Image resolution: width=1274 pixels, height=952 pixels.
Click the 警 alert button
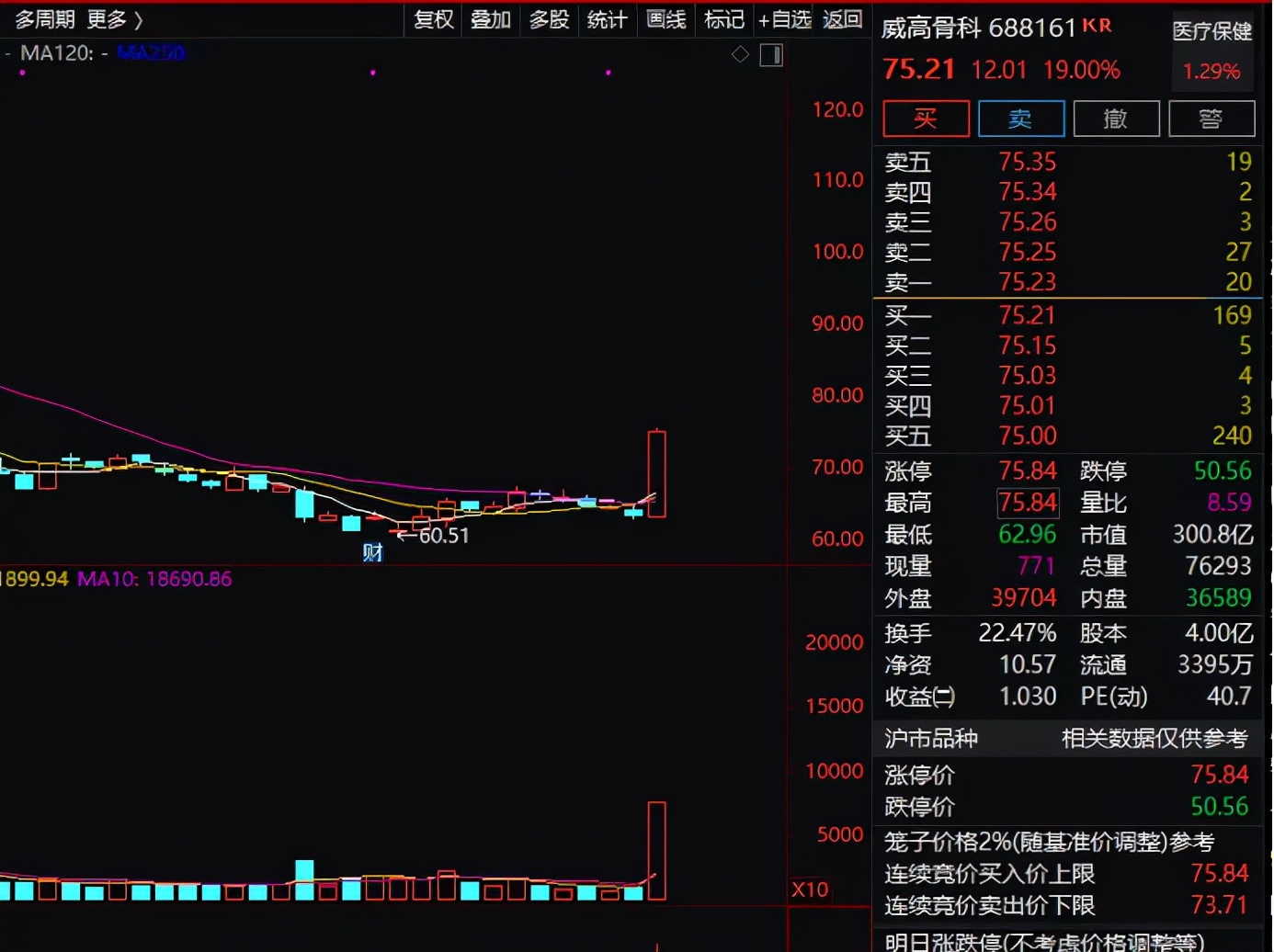coord(1211,119)
